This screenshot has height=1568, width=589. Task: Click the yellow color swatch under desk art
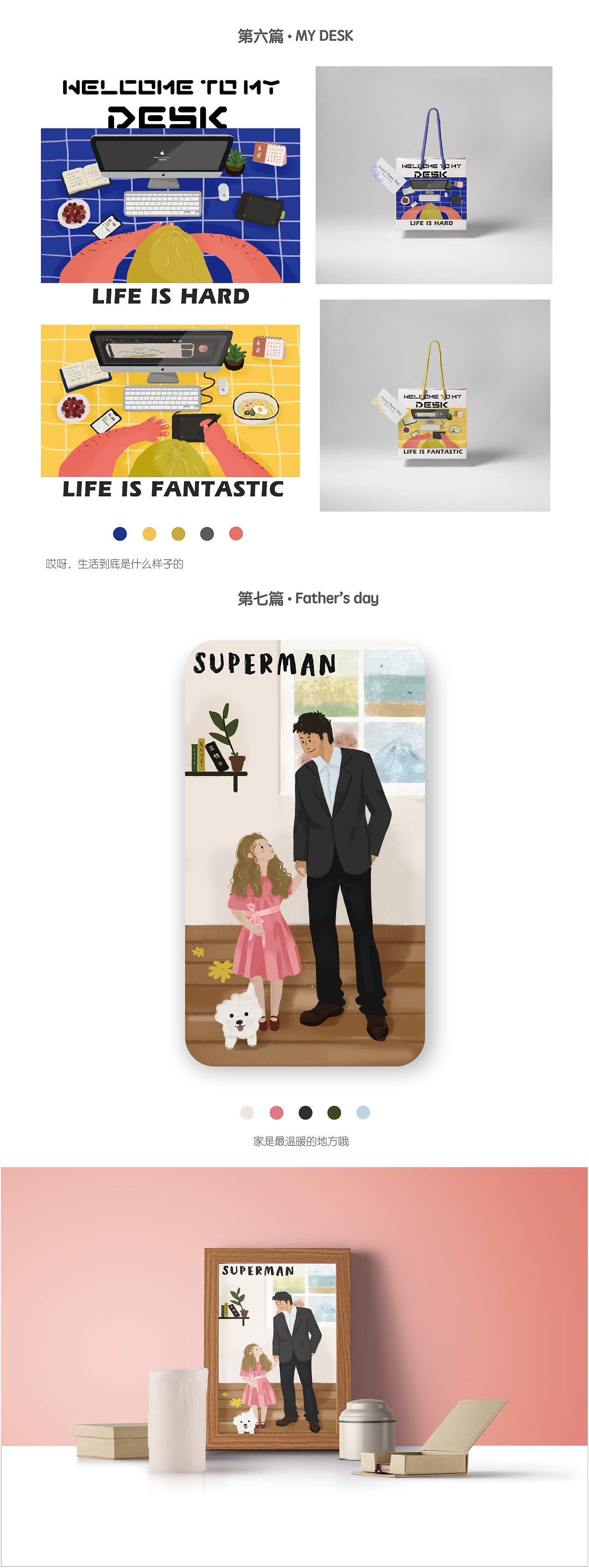pos(149,534)
